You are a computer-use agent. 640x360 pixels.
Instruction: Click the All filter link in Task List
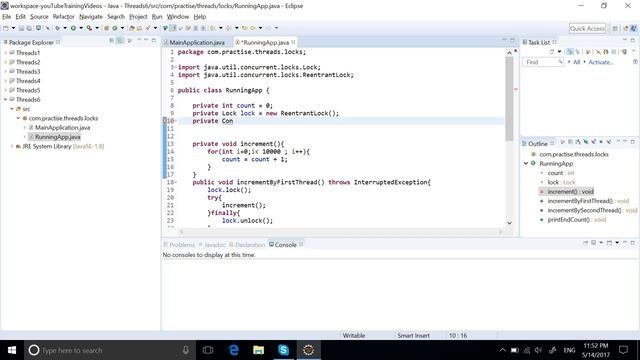click(576, 62)
